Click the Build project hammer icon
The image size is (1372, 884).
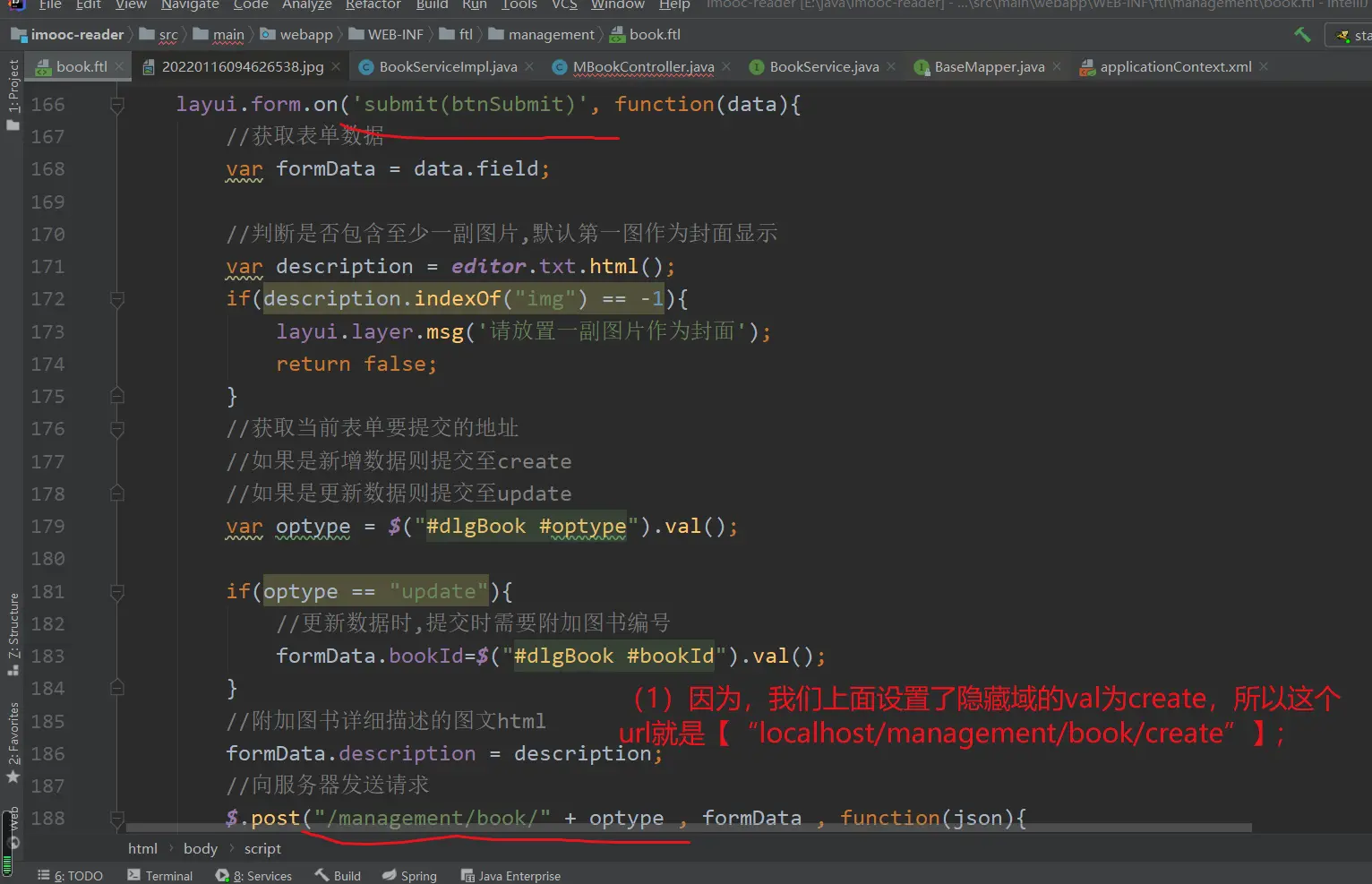point(1302,35)
